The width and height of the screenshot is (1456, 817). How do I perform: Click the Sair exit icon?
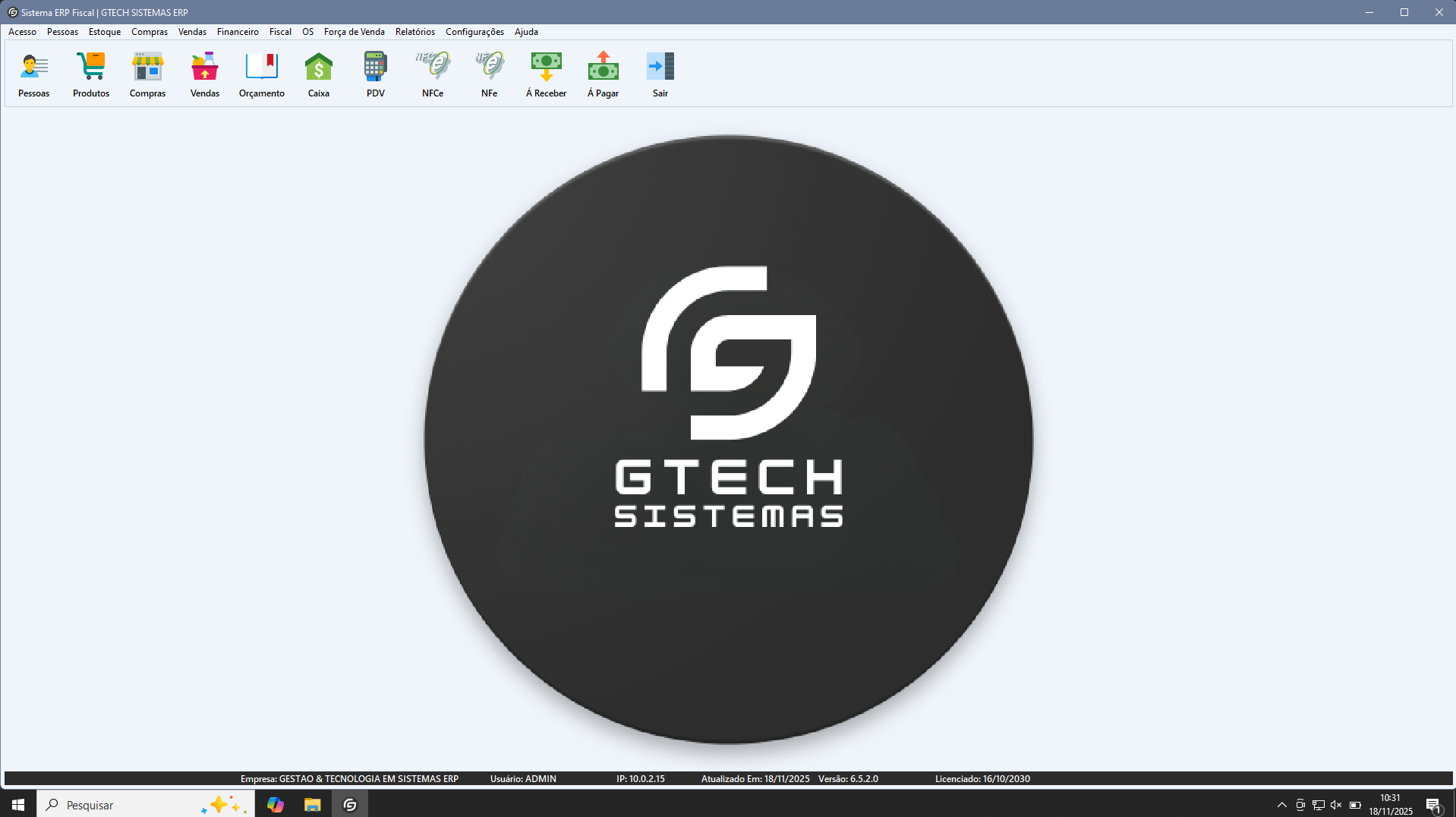point(660,68)
